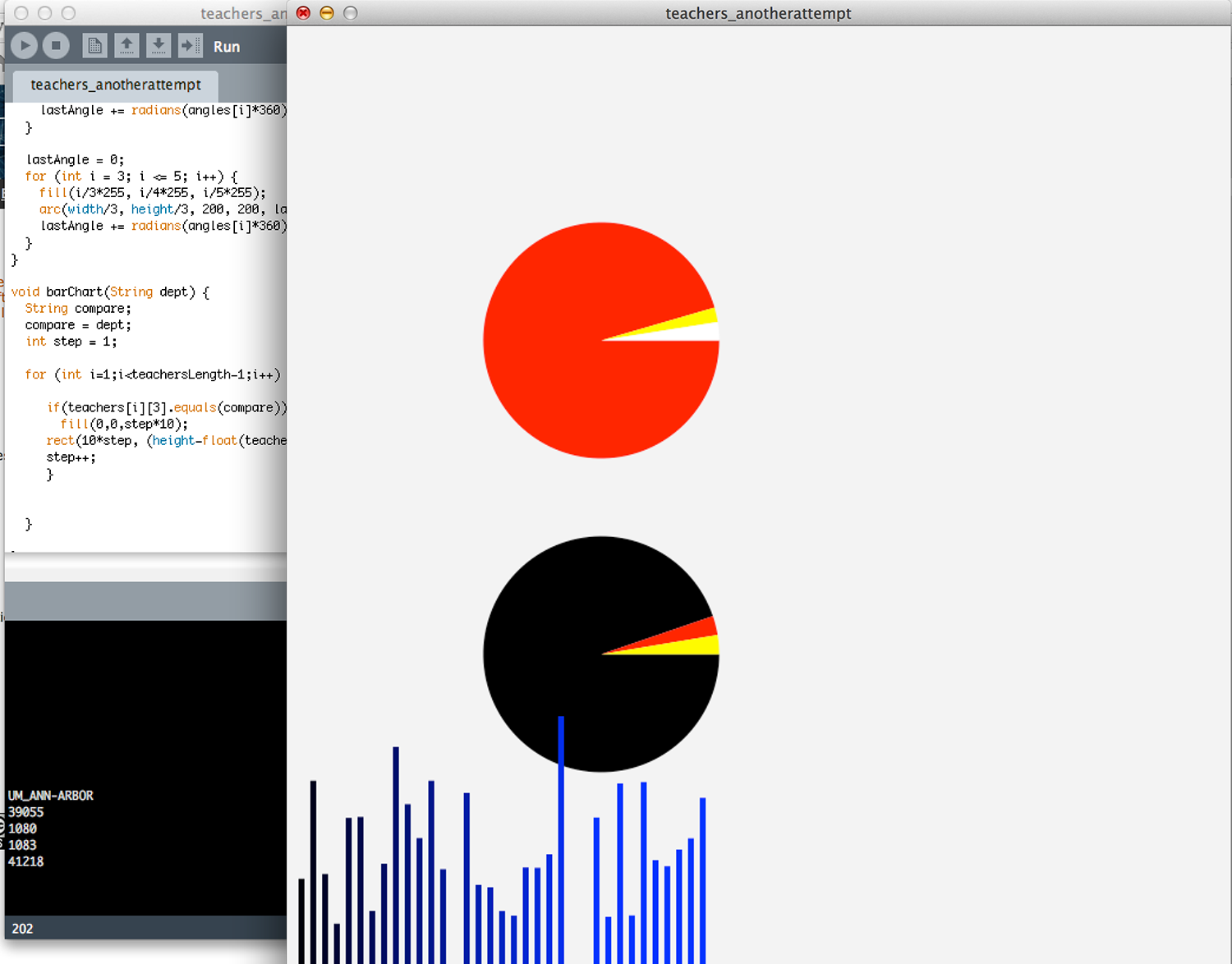Screen dimensions: 1232x964
Task: Run the sketch using the play icon
Action: [24, 45]
